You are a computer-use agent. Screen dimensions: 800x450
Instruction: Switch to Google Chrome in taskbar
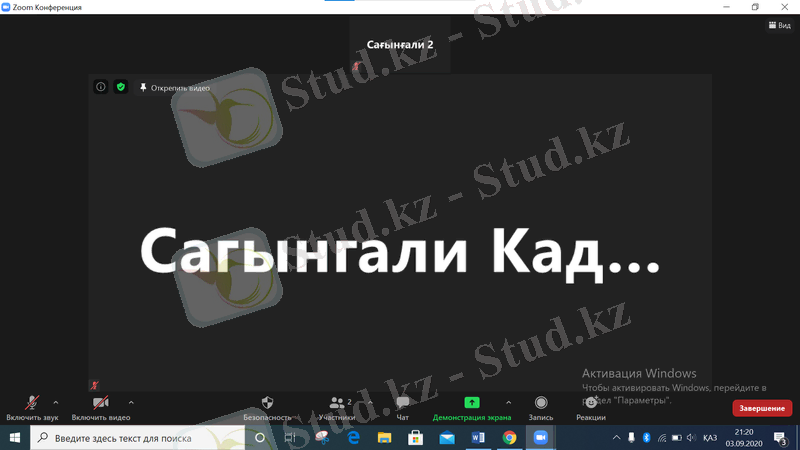click(x=509, y=438)
